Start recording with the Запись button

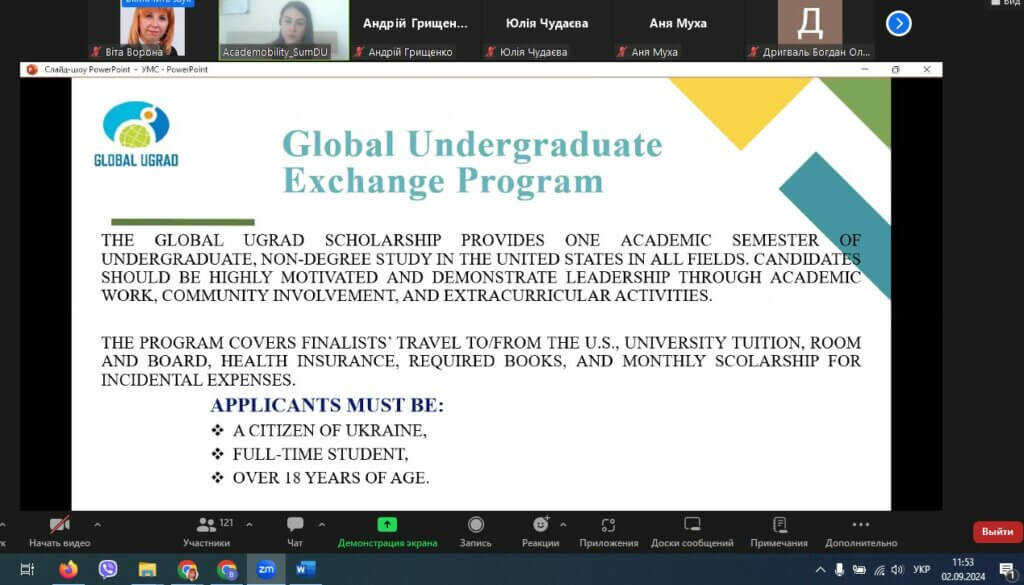pos(475,531)
